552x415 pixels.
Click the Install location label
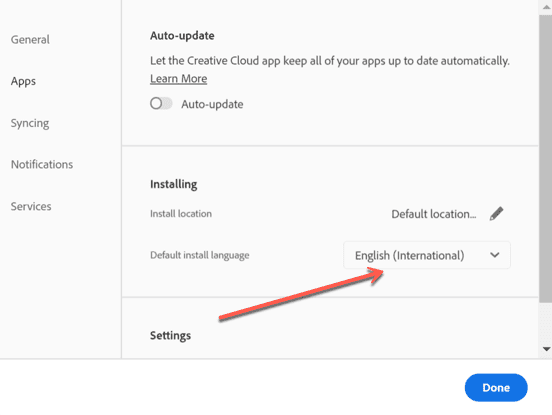181,214
